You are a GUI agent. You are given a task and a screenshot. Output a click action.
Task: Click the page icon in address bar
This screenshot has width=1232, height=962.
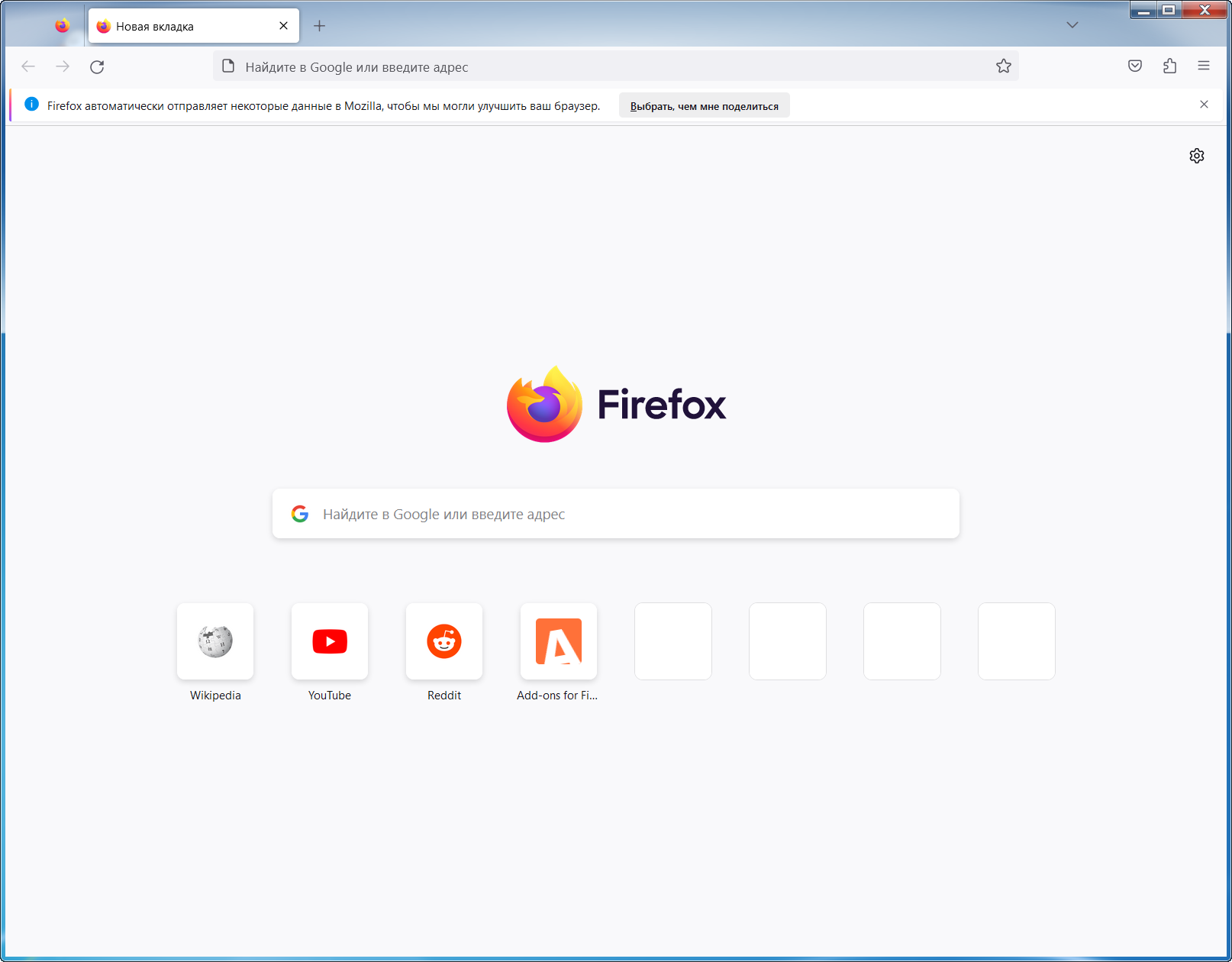(x=228, y=66)
